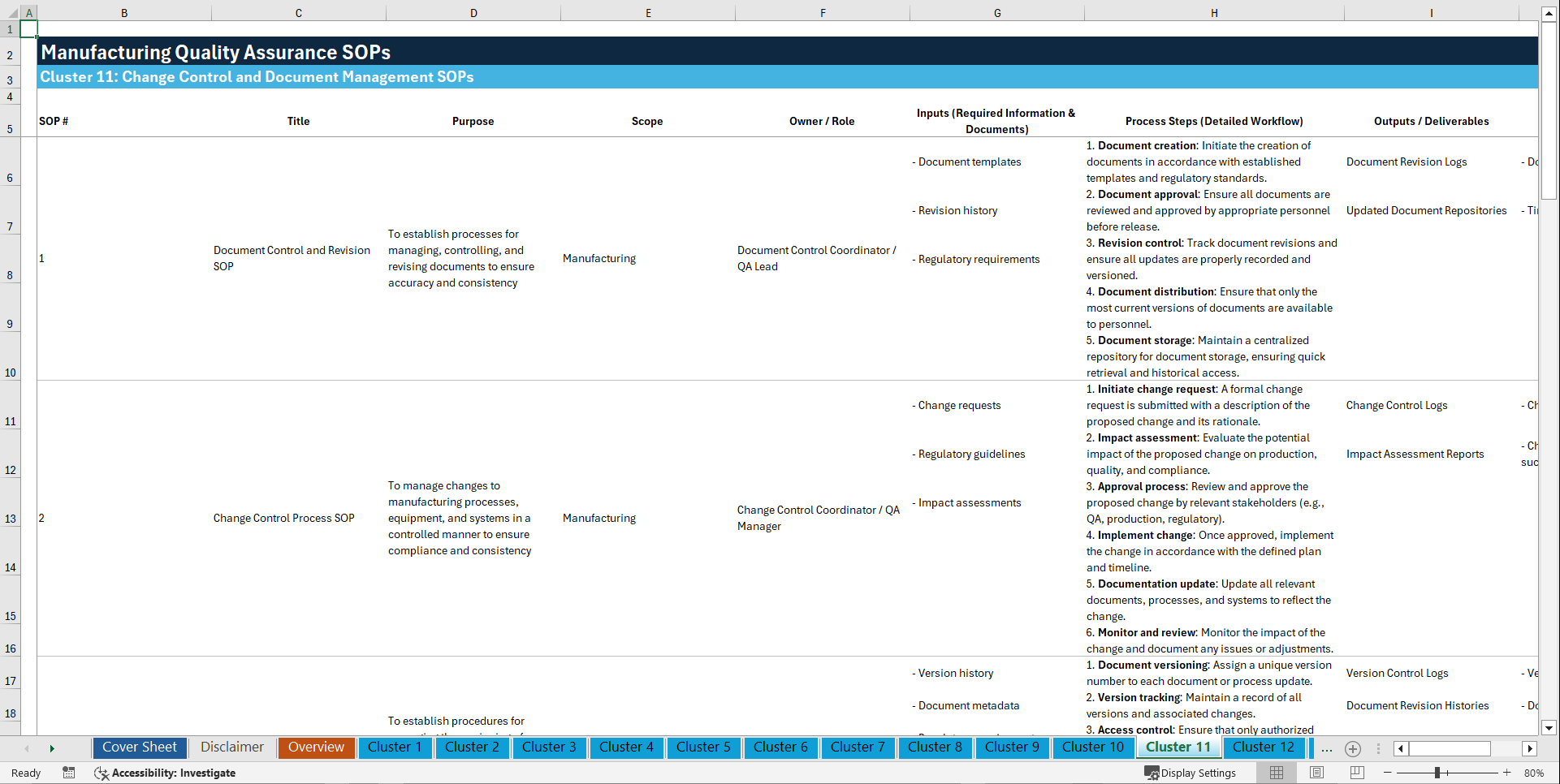
Task: Add a new worksheet with the plus icon
Action: pos(1353,748)
